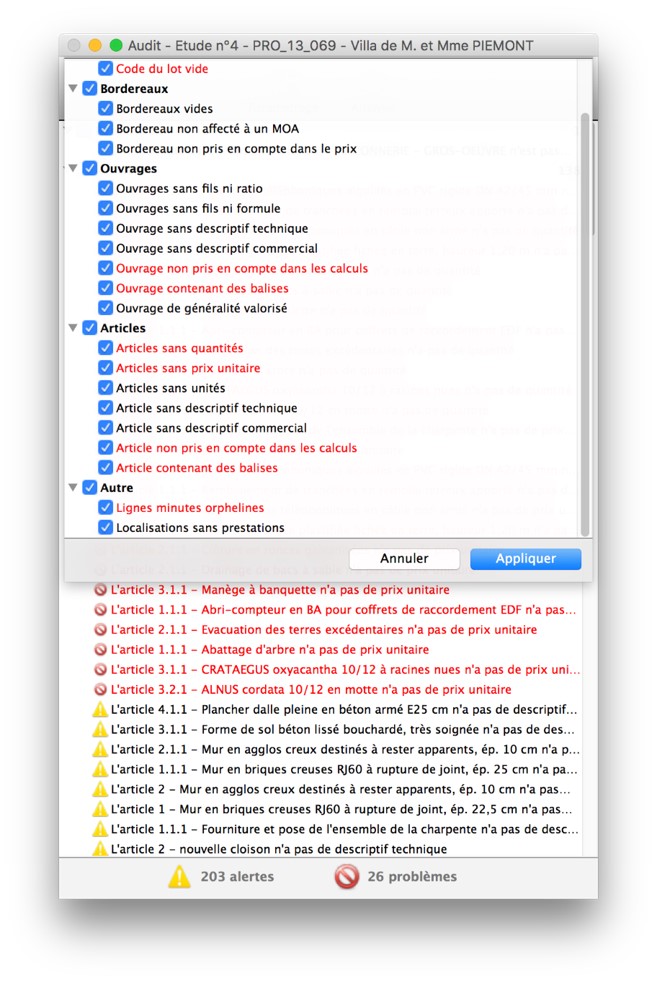Uncheck Lignes minutes orphelines

(x=105, y=508)
